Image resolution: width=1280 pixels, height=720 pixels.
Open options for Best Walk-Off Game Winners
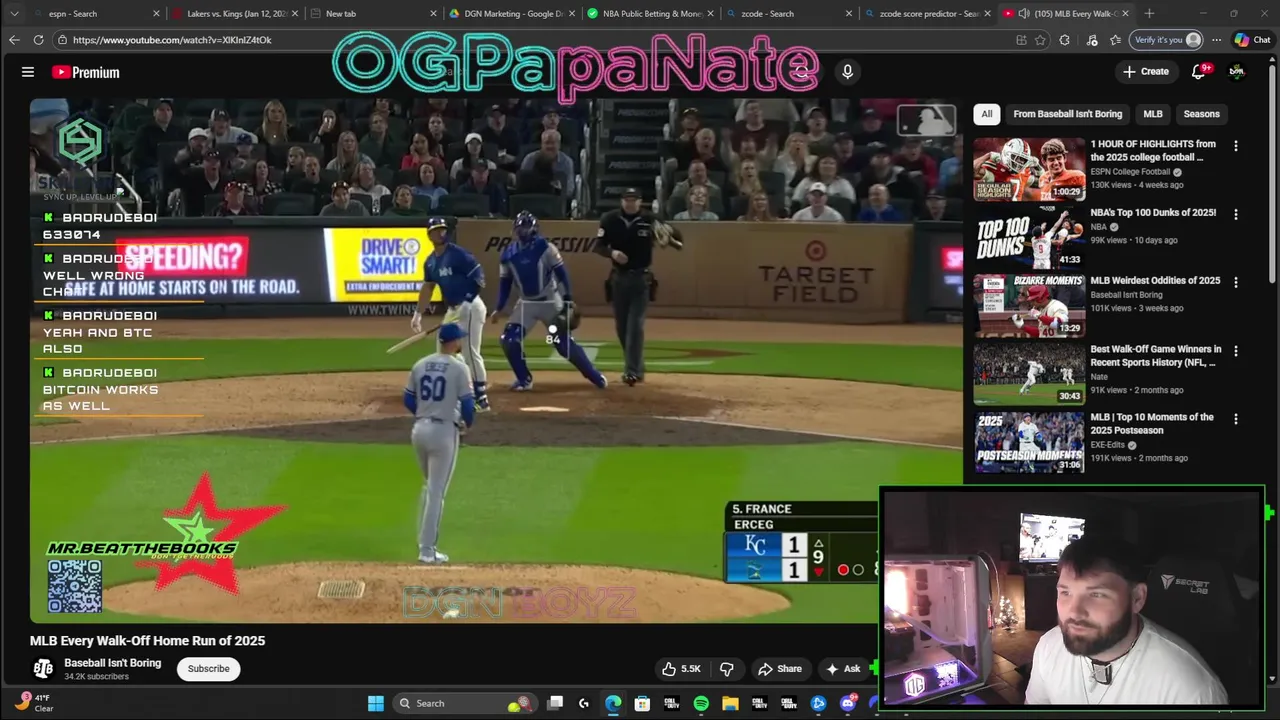[1236, 351]
